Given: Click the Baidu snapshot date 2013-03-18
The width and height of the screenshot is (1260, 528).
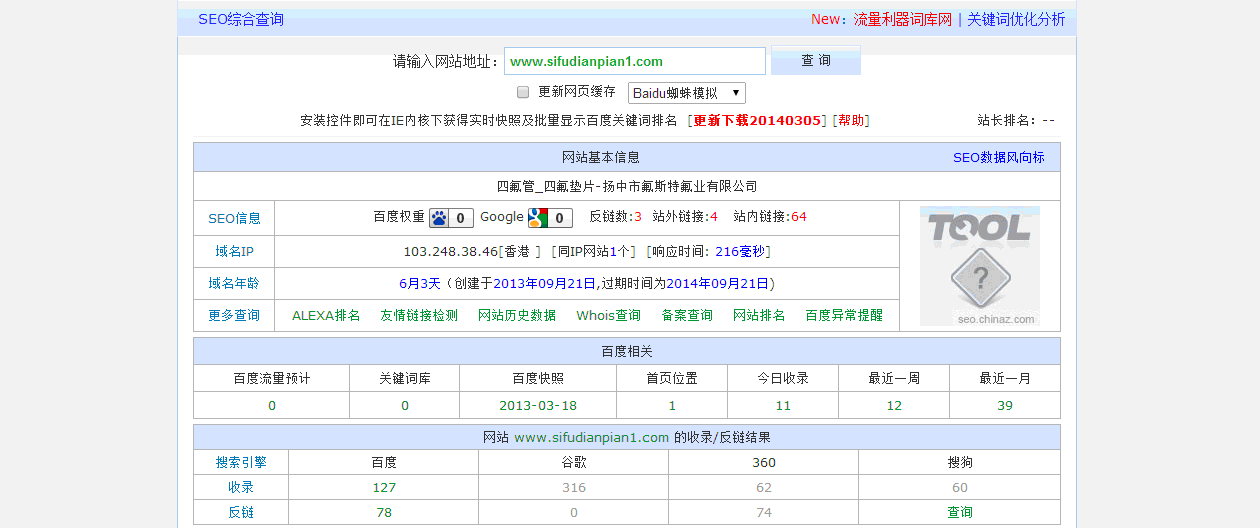Looking at the screenshot, I should (x=538, y=406).
